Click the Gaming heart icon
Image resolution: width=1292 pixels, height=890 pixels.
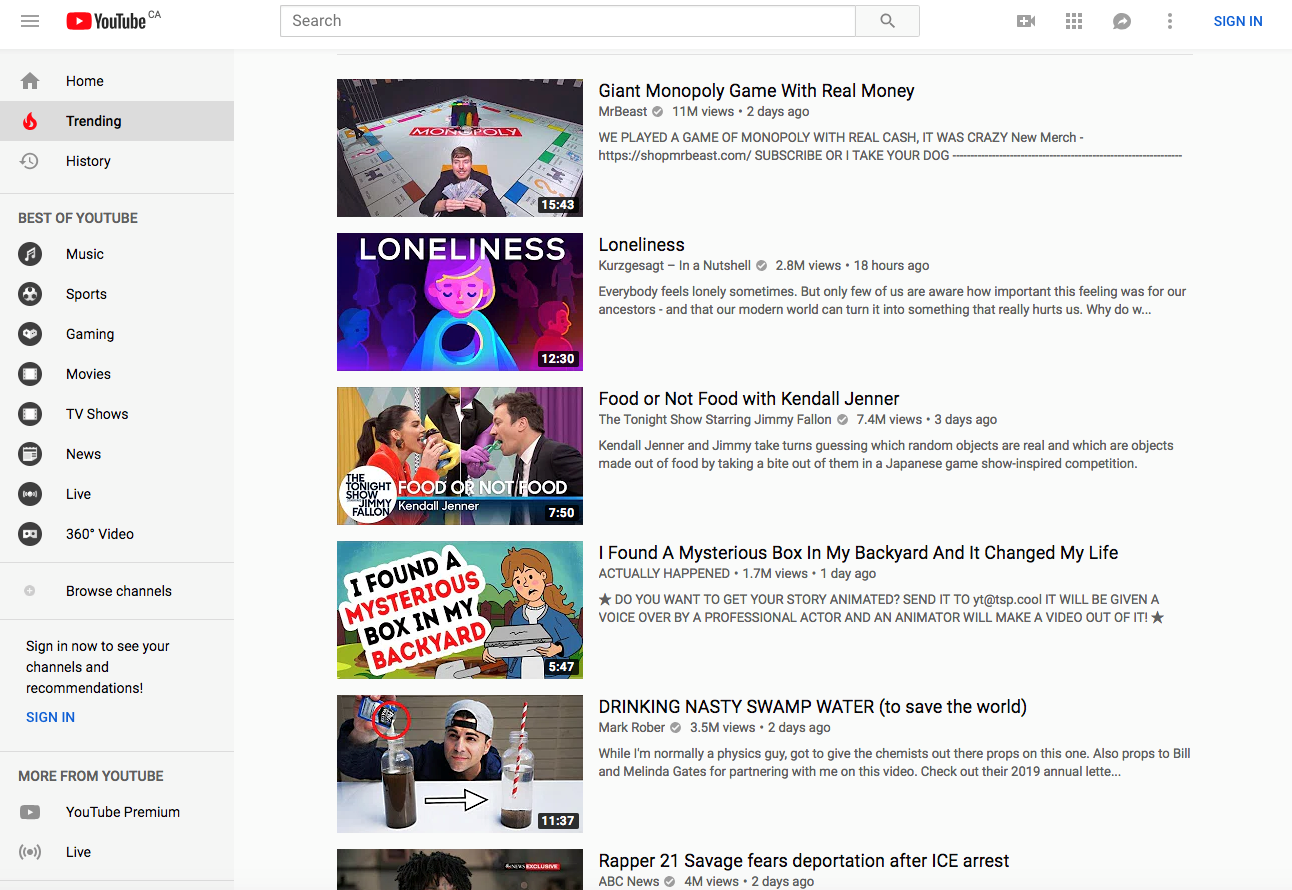(30, 334)
